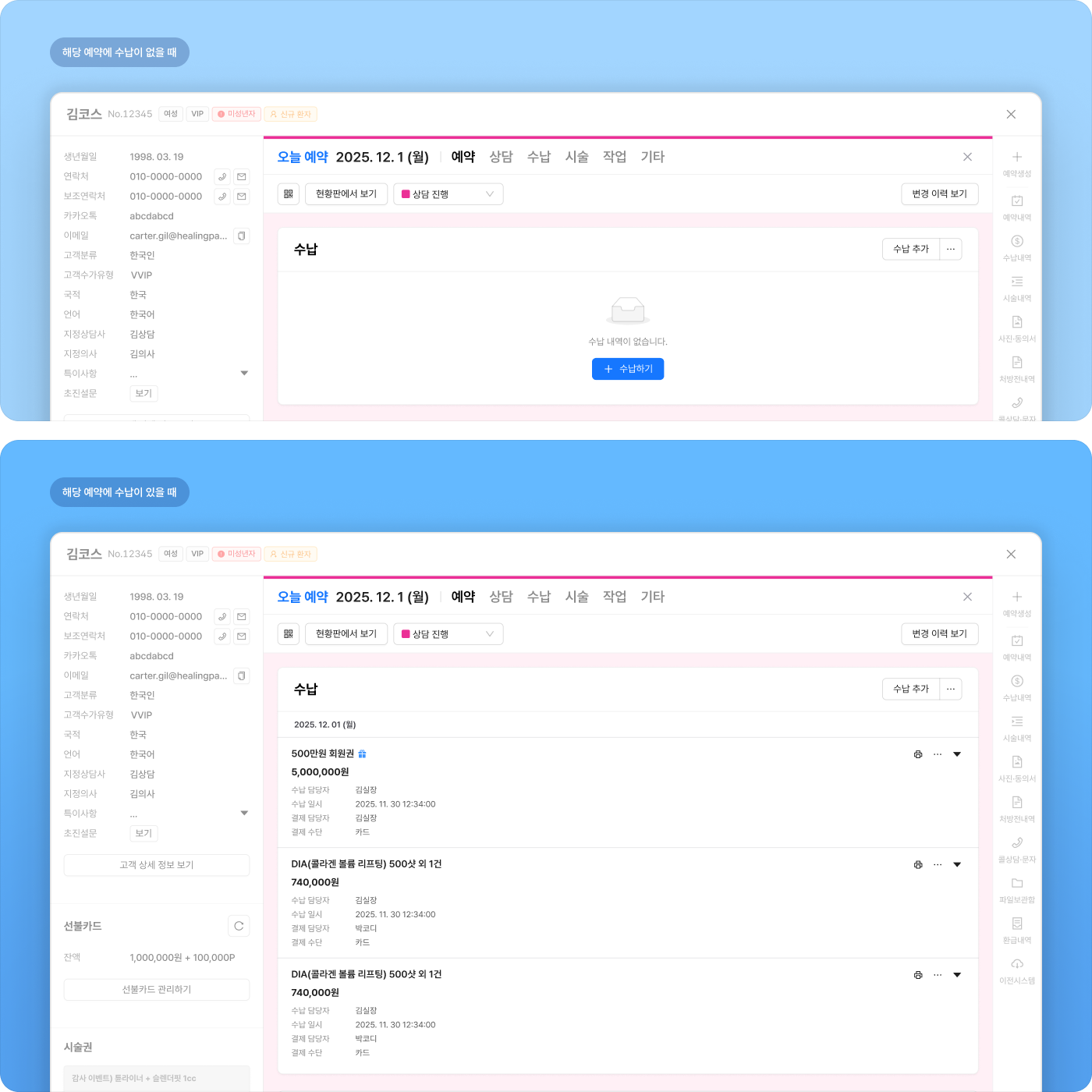Click 초진설문 보기 button in upper panel

tap(144, 394)
